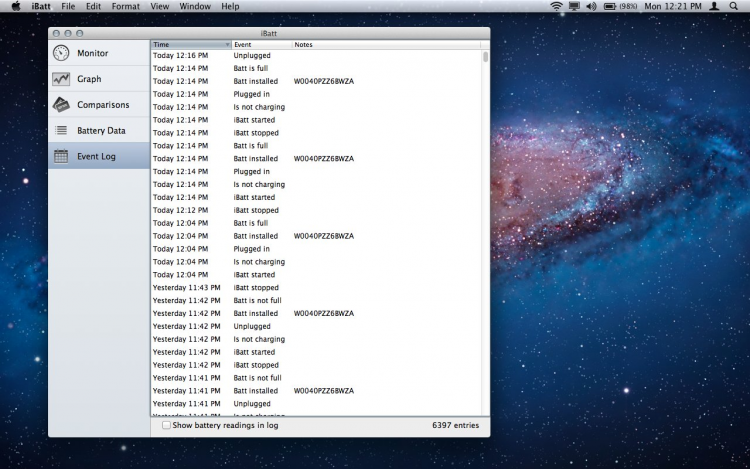This screenshot has height=469, width=750.
Task: Open Spotlight search magnifier icon
Action: [734, 6]
